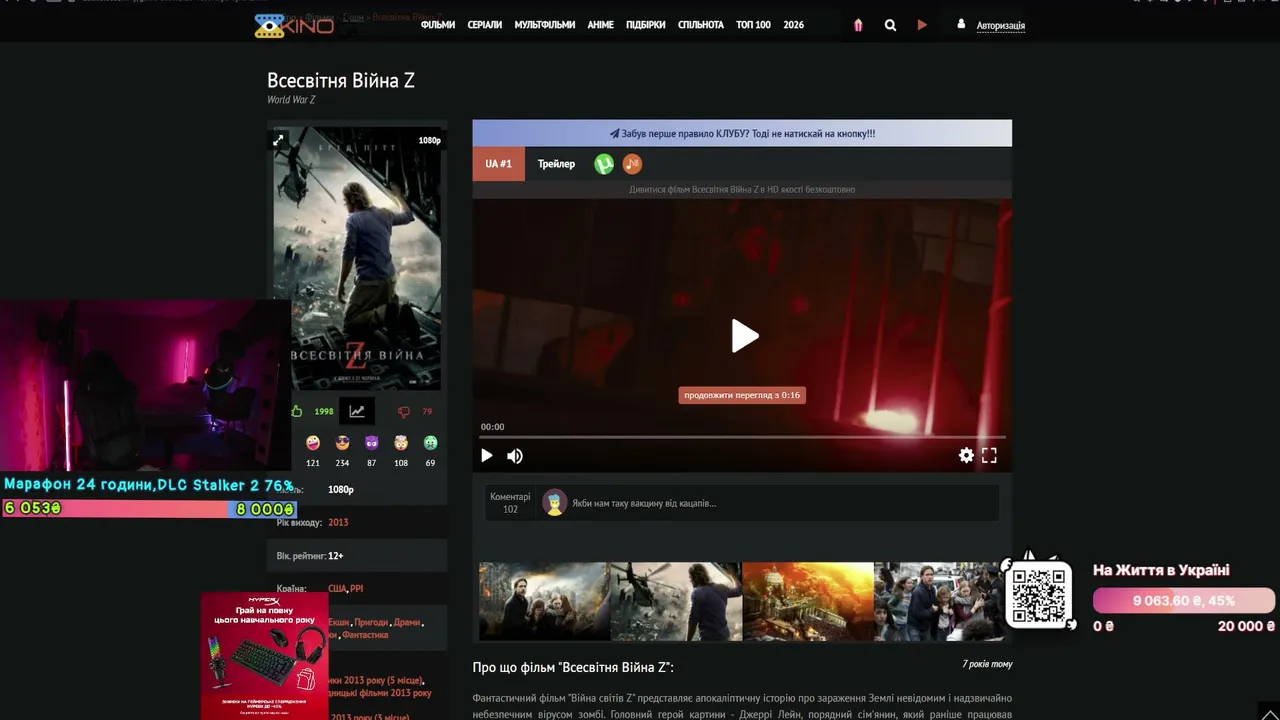
Task: Select the UA #1 player tab
Action: [498, 164]
